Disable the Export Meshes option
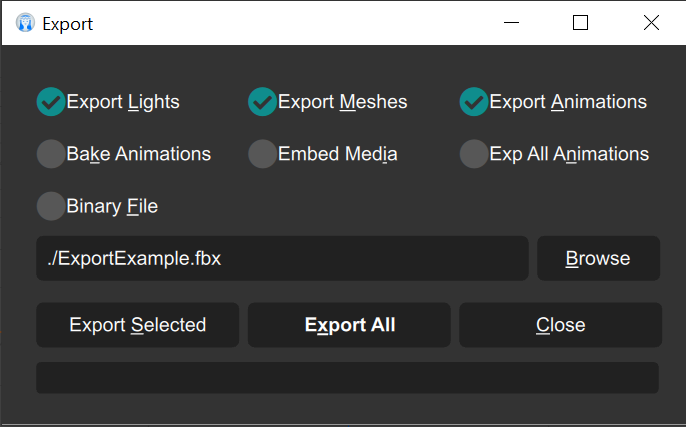Screen dimensions: 686x427 coord(262,102)
